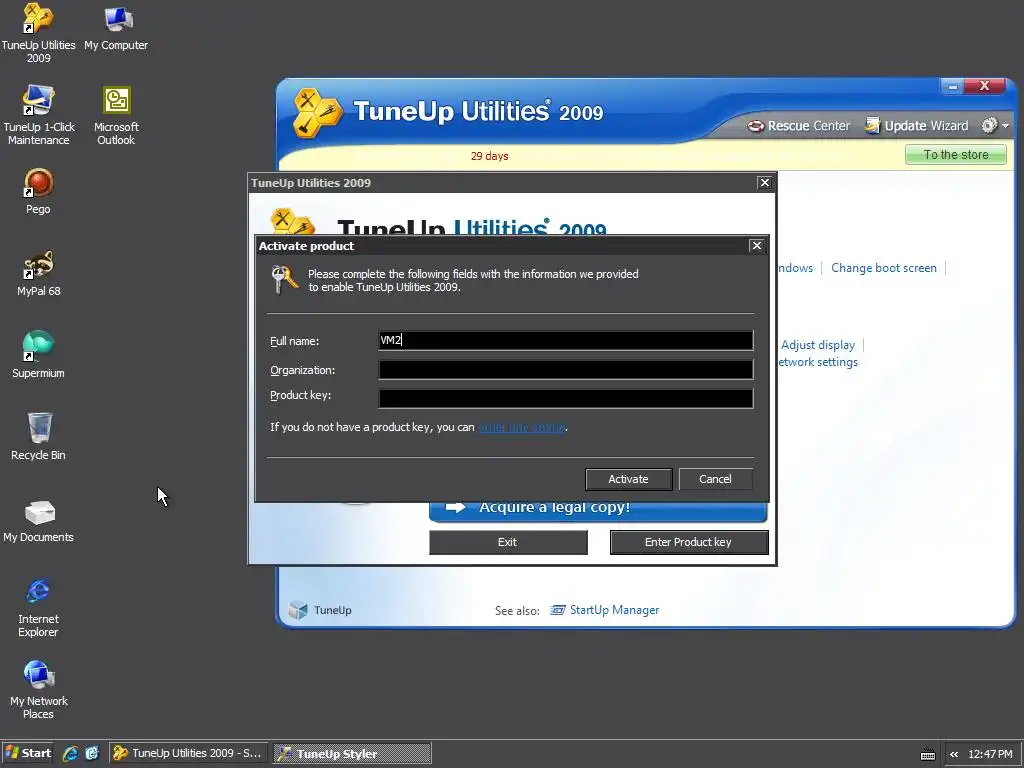Viewport: 1024px width, 768px height.
Task: Click Acquire a legal copy banner
Action: tap(598, 509)
